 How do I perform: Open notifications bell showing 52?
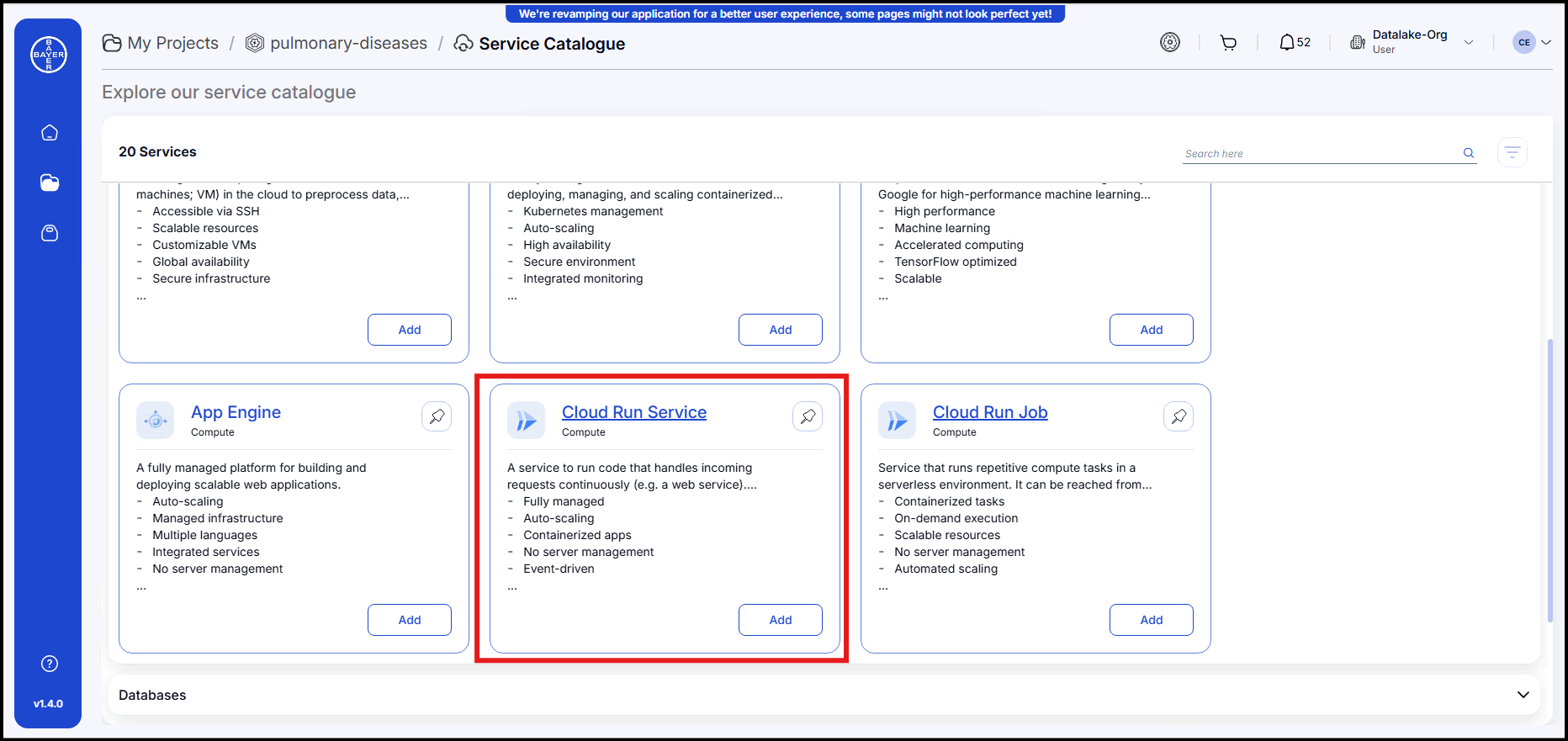point(1295,42)
